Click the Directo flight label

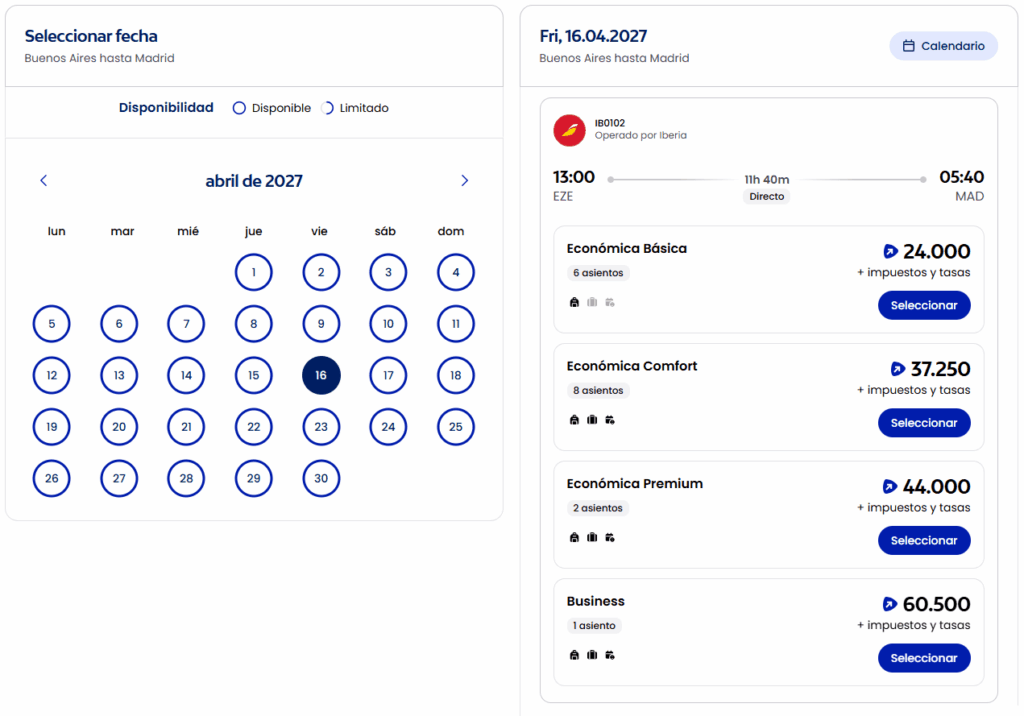[x=766, y=197]
